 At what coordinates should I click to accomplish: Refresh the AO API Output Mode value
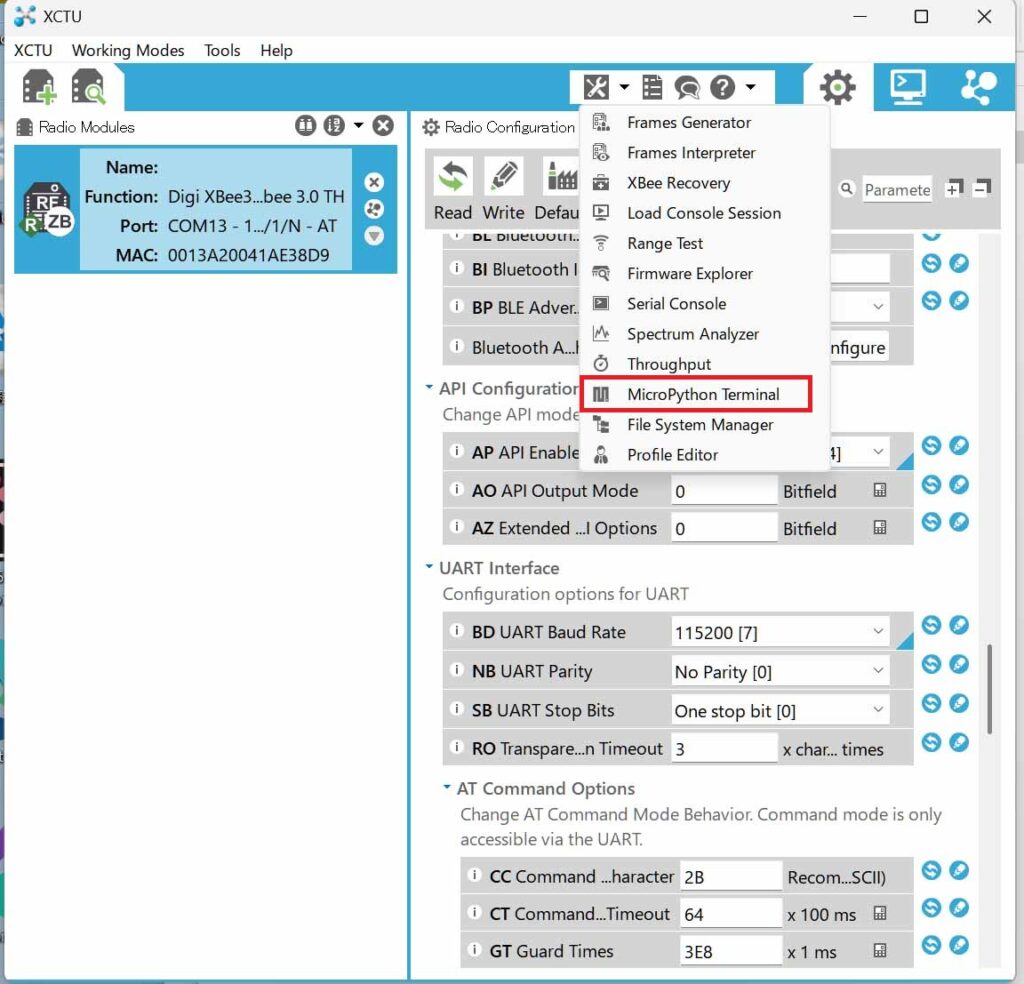click(x=931, y=484)
